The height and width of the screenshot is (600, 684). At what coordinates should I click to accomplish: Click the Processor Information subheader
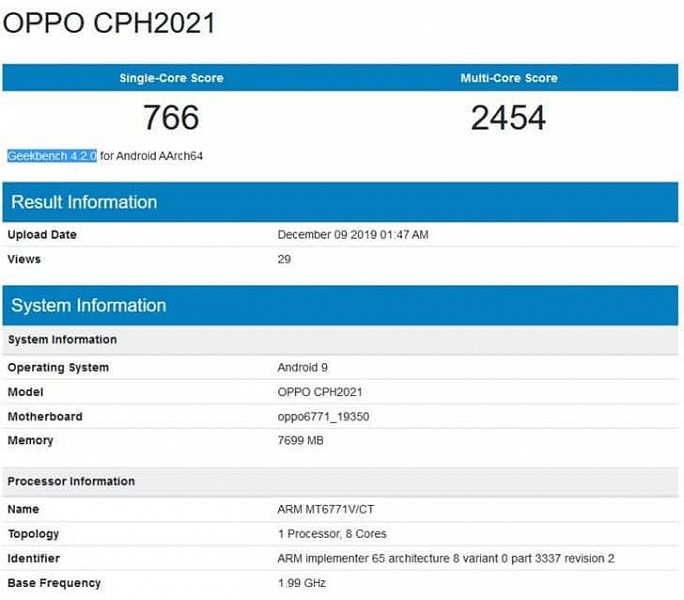click(x=340, y=481)
